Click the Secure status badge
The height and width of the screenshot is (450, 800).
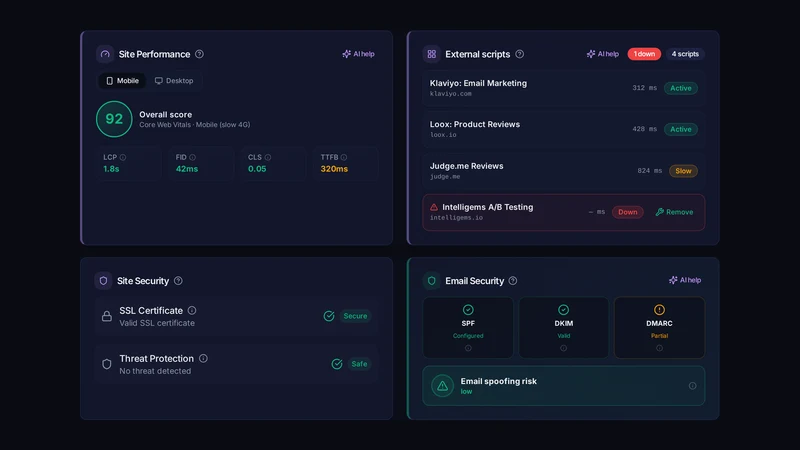click(355, 316)
